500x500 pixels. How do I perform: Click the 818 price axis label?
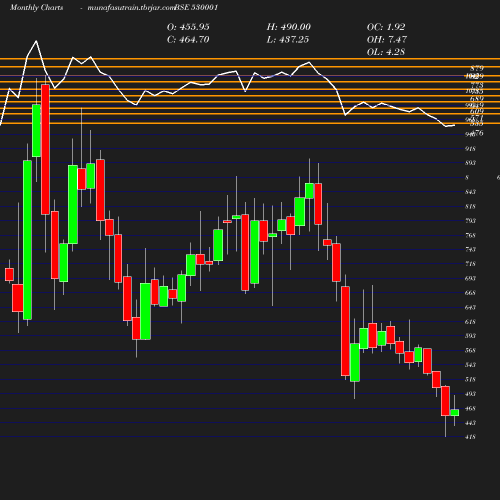pos(470,207)
